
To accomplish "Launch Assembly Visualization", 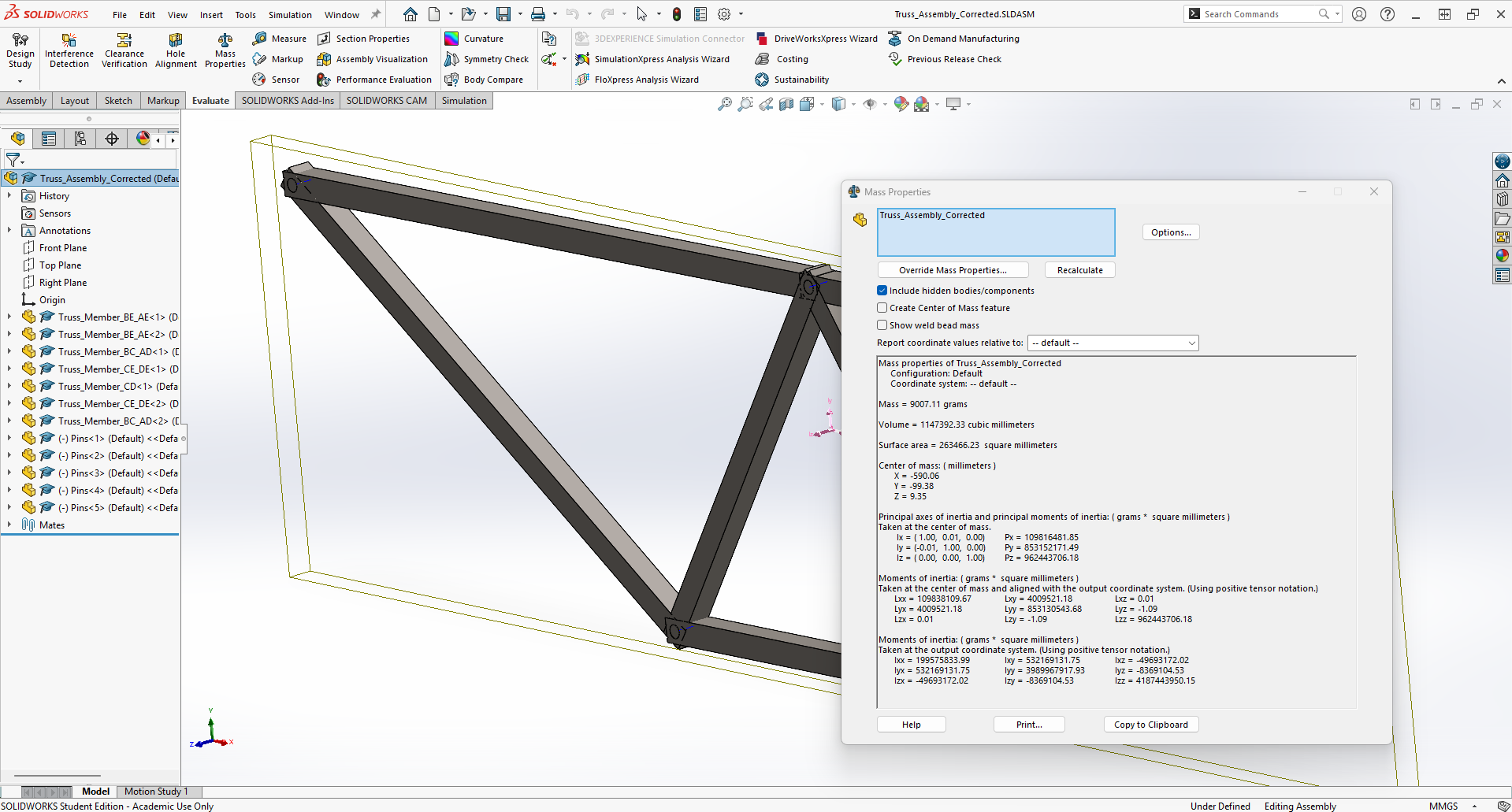I will 373,59.
